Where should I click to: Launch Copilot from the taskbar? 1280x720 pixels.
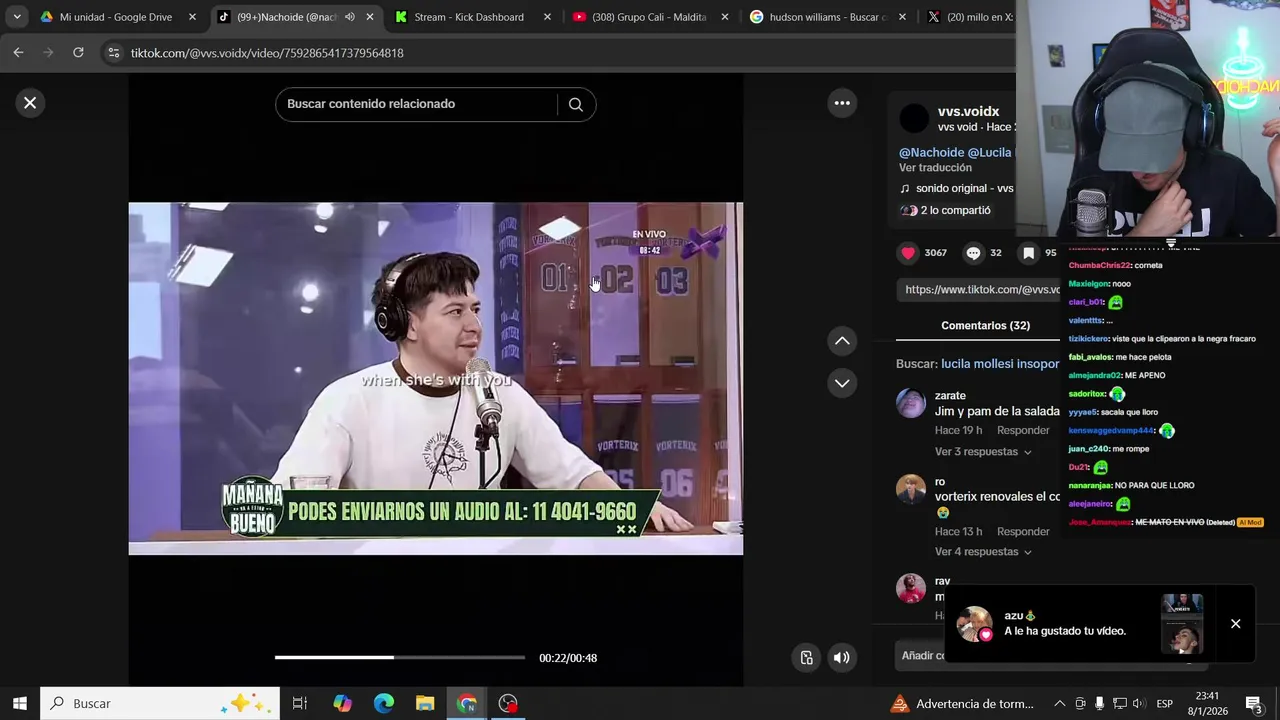(x=342, y=703)
